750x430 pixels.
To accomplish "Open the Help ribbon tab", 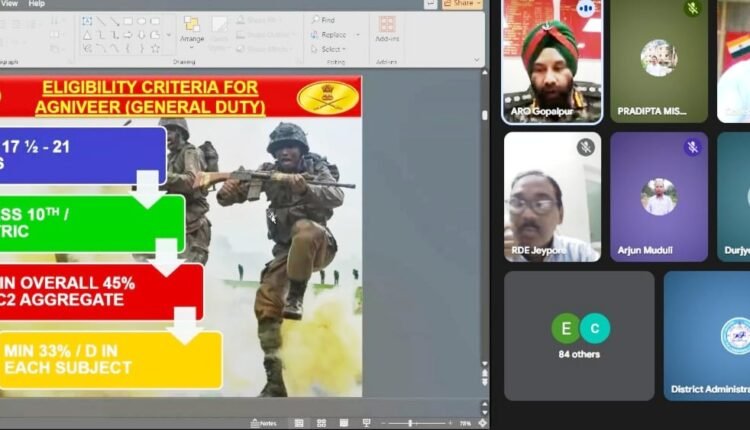I will pyautogui.click(x=37, y=3).
